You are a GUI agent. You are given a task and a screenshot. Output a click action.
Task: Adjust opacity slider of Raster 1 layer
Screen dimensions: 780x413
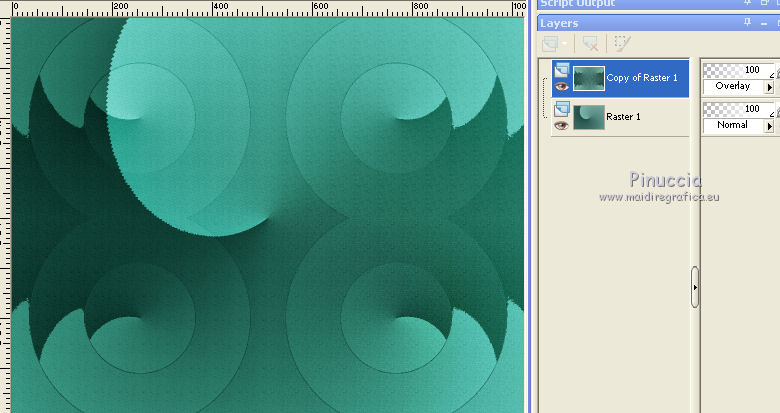point(739,109)
